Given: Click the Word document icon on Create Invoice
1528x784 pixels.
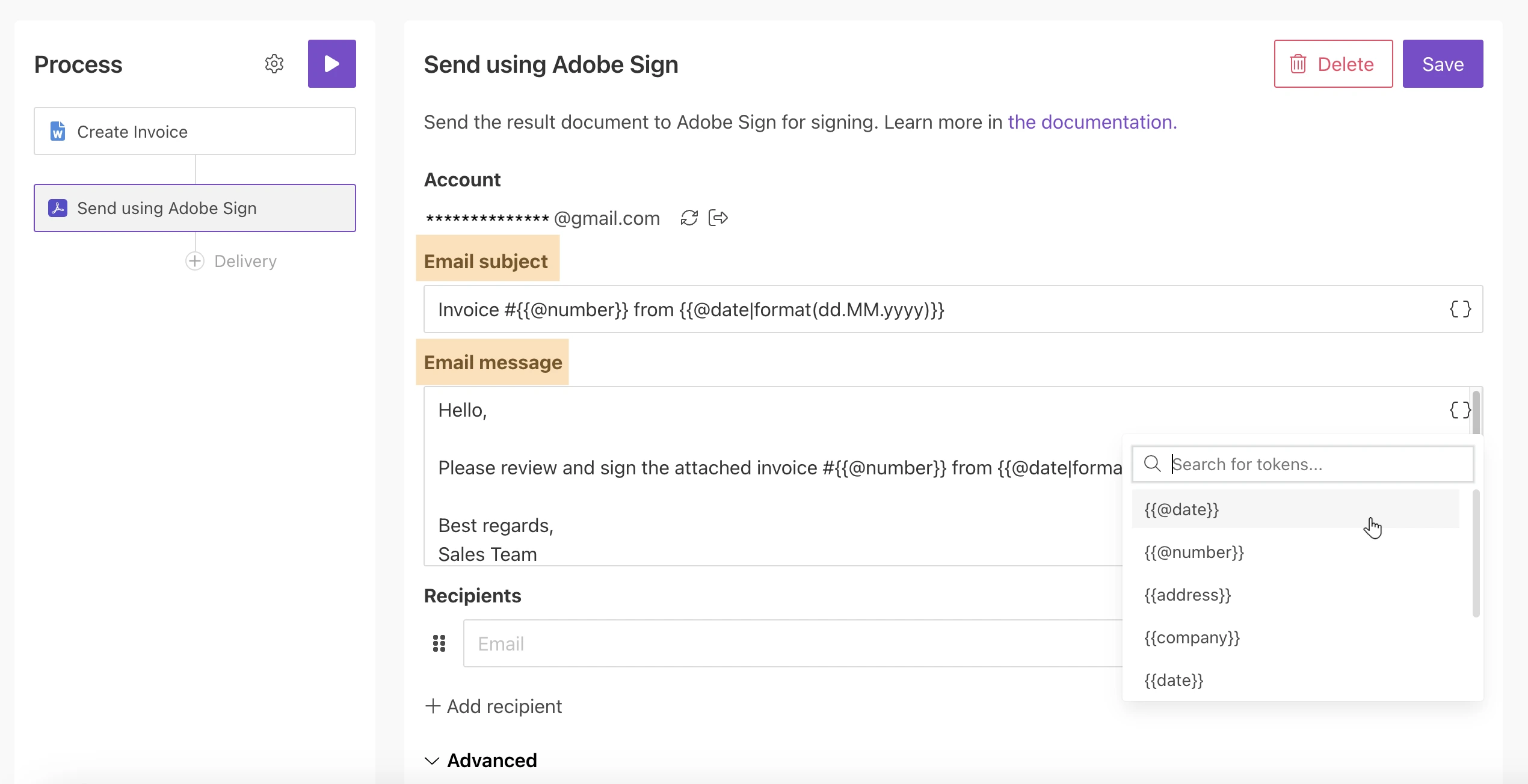Looking at the screenshot, I should tap(58, 131).
